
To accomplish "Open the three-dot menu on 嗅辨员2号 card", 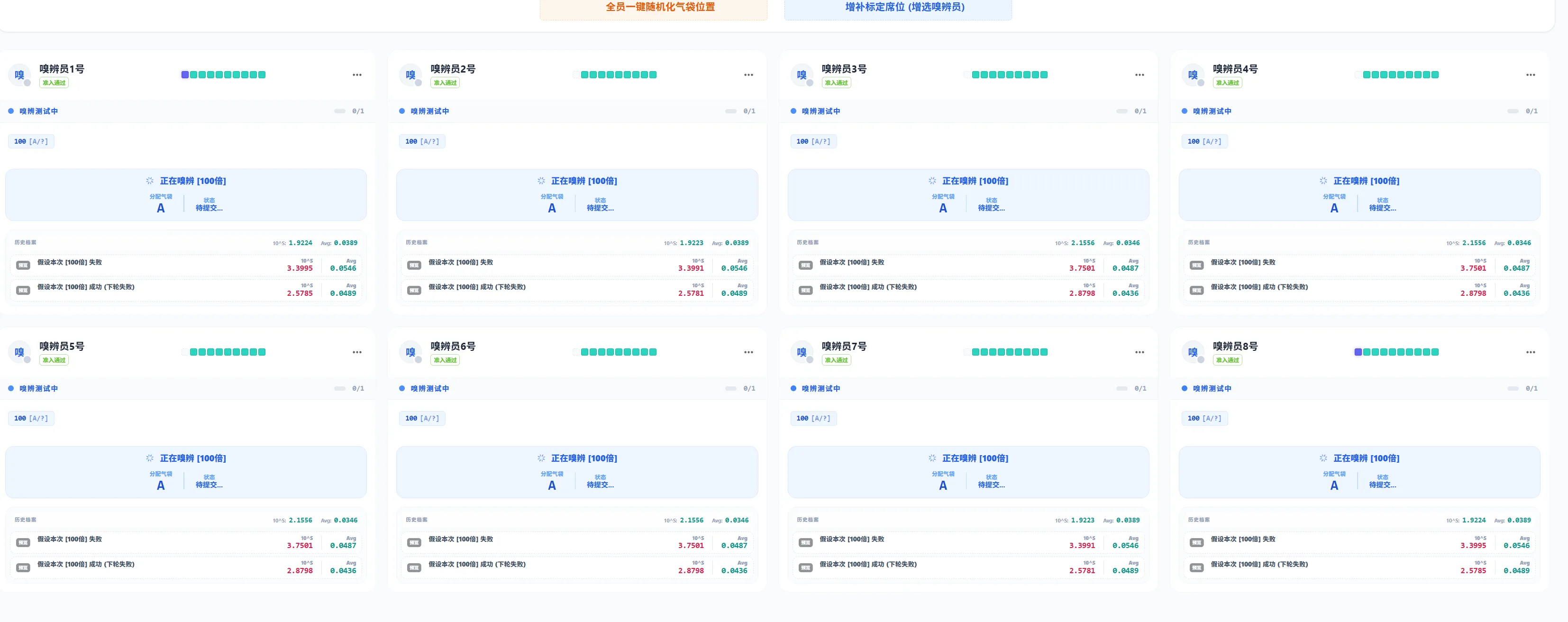I will pyautogui.click(x=749, y=75).
